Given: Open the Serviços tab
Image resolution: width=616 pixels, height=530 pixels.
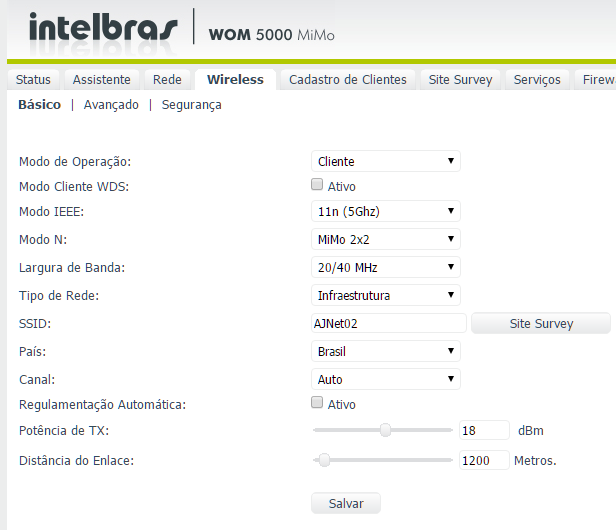Looking at the screenshot, I should click(537, 80).
